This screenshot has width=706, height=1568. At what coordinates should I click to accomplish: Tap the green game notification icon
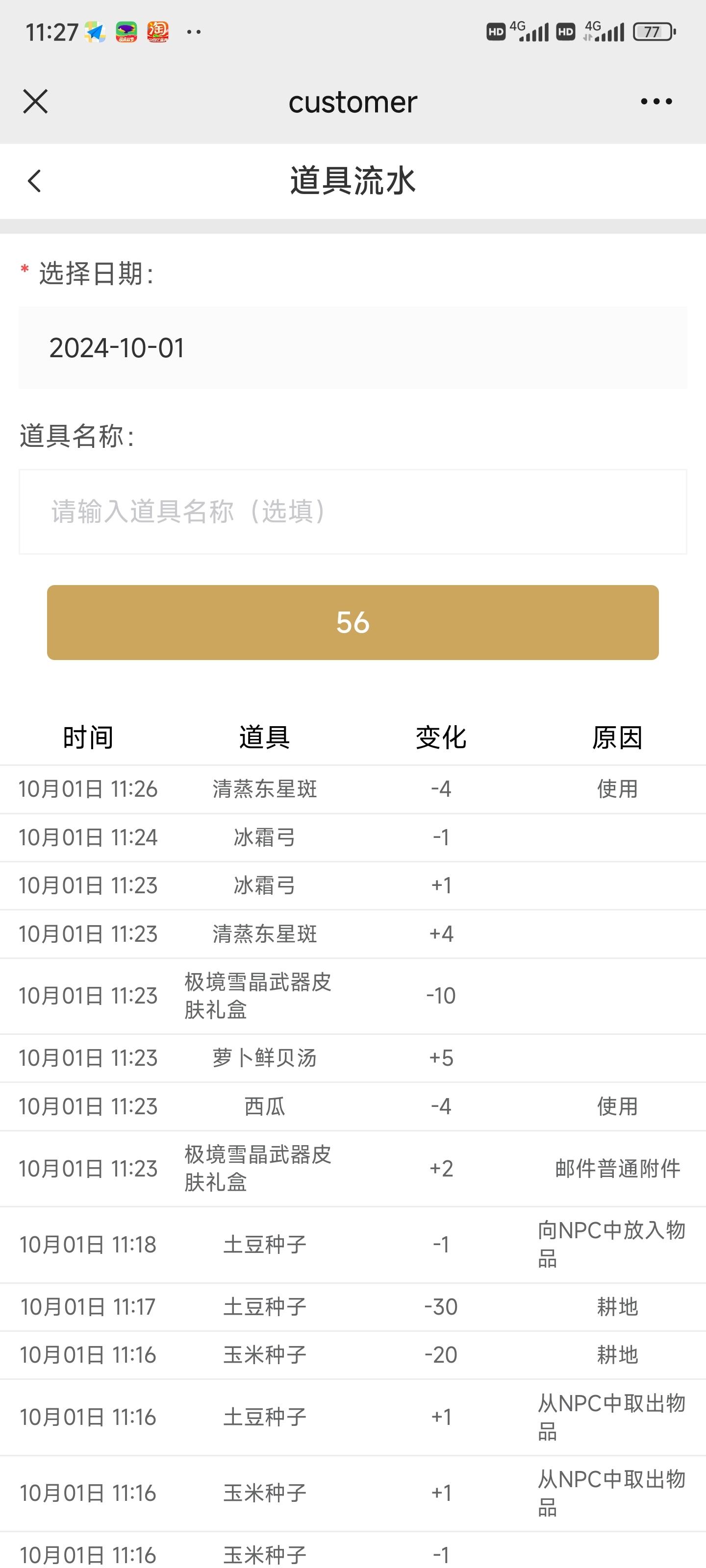click(126, 32)
